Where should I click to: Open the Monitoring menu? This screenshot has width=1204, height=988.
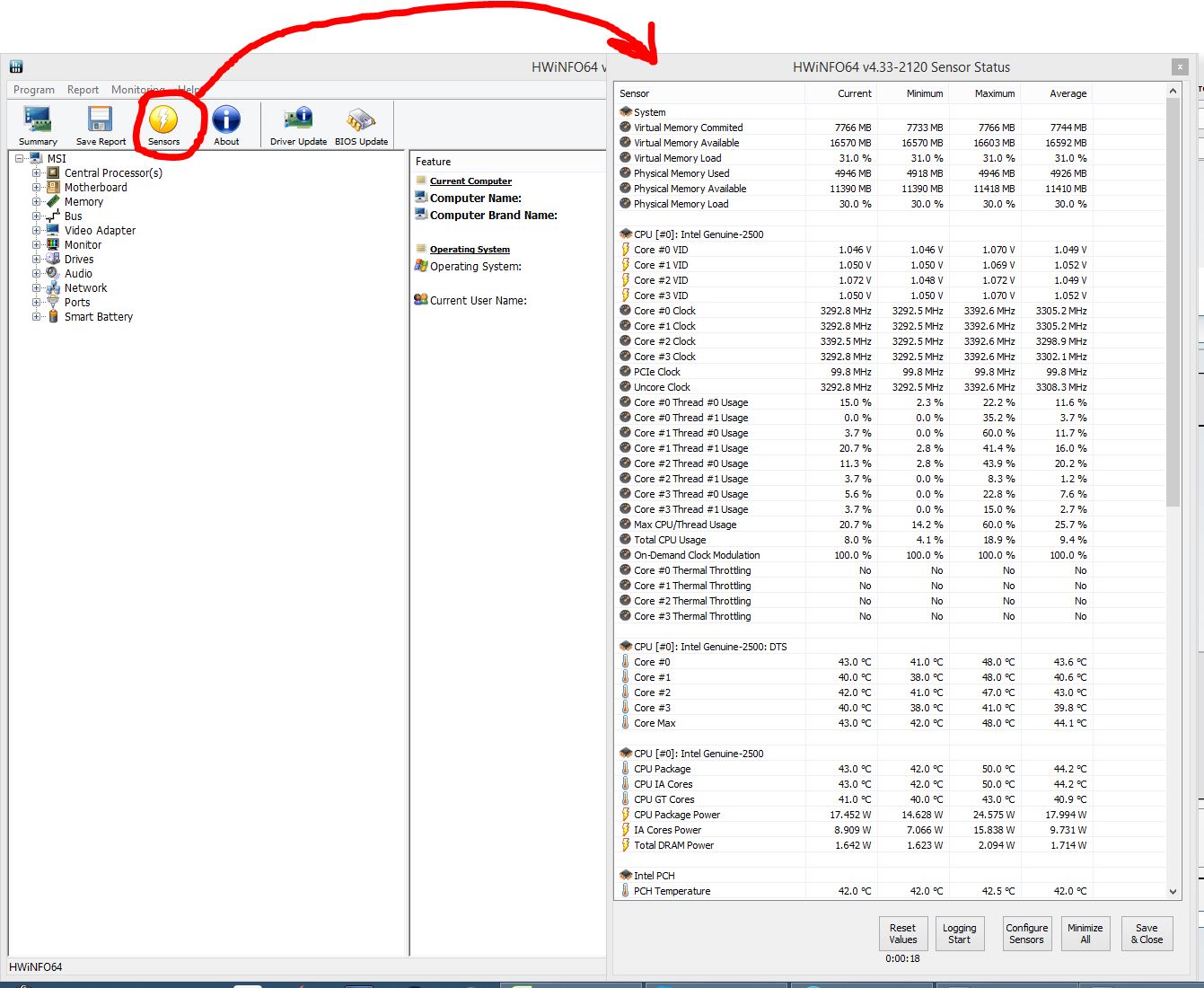[x=137, y=90]
